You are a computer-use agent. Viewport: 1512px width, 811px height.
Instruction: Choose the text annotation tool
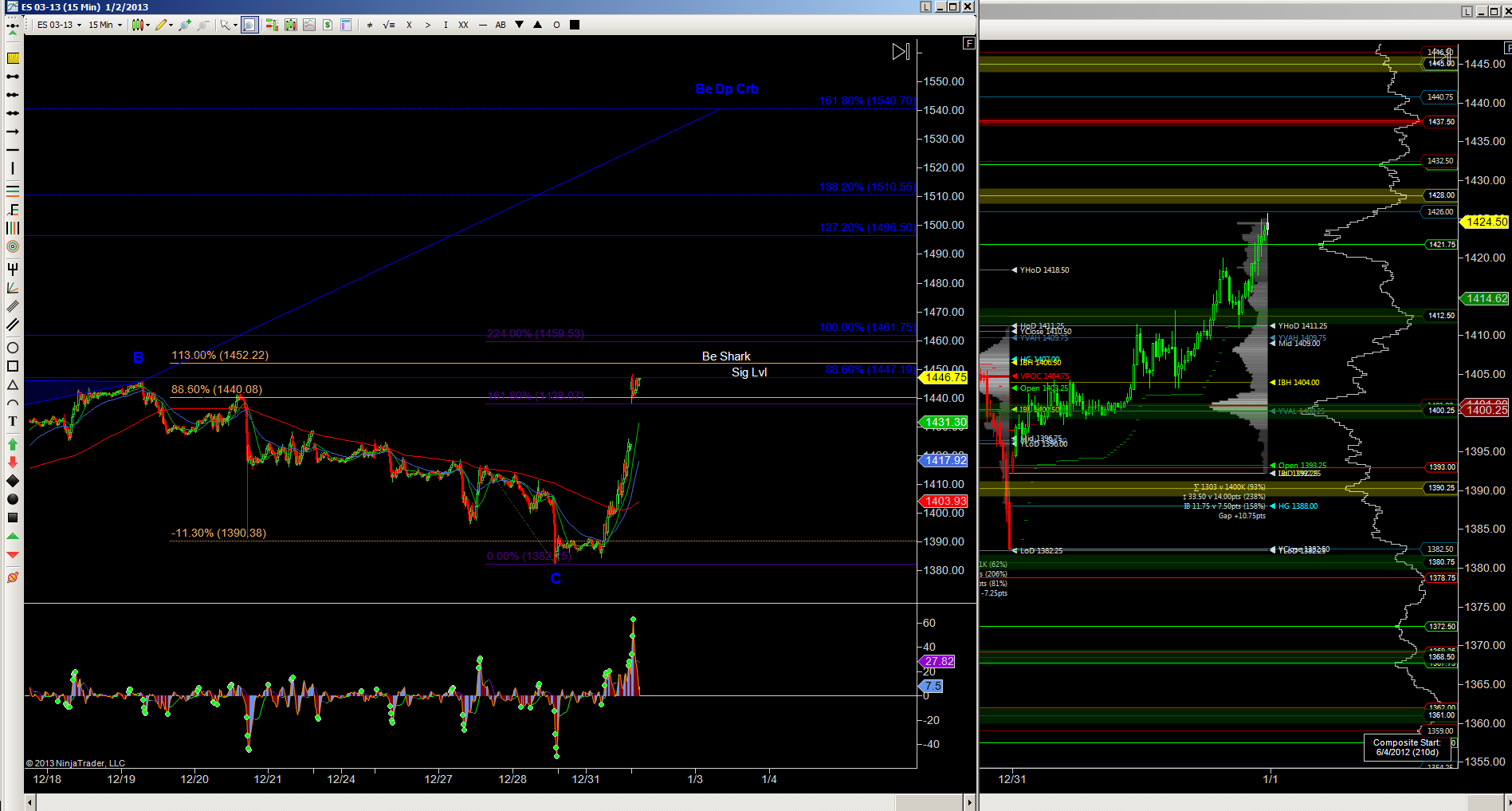pyautogui.click(x=13, y=421)
